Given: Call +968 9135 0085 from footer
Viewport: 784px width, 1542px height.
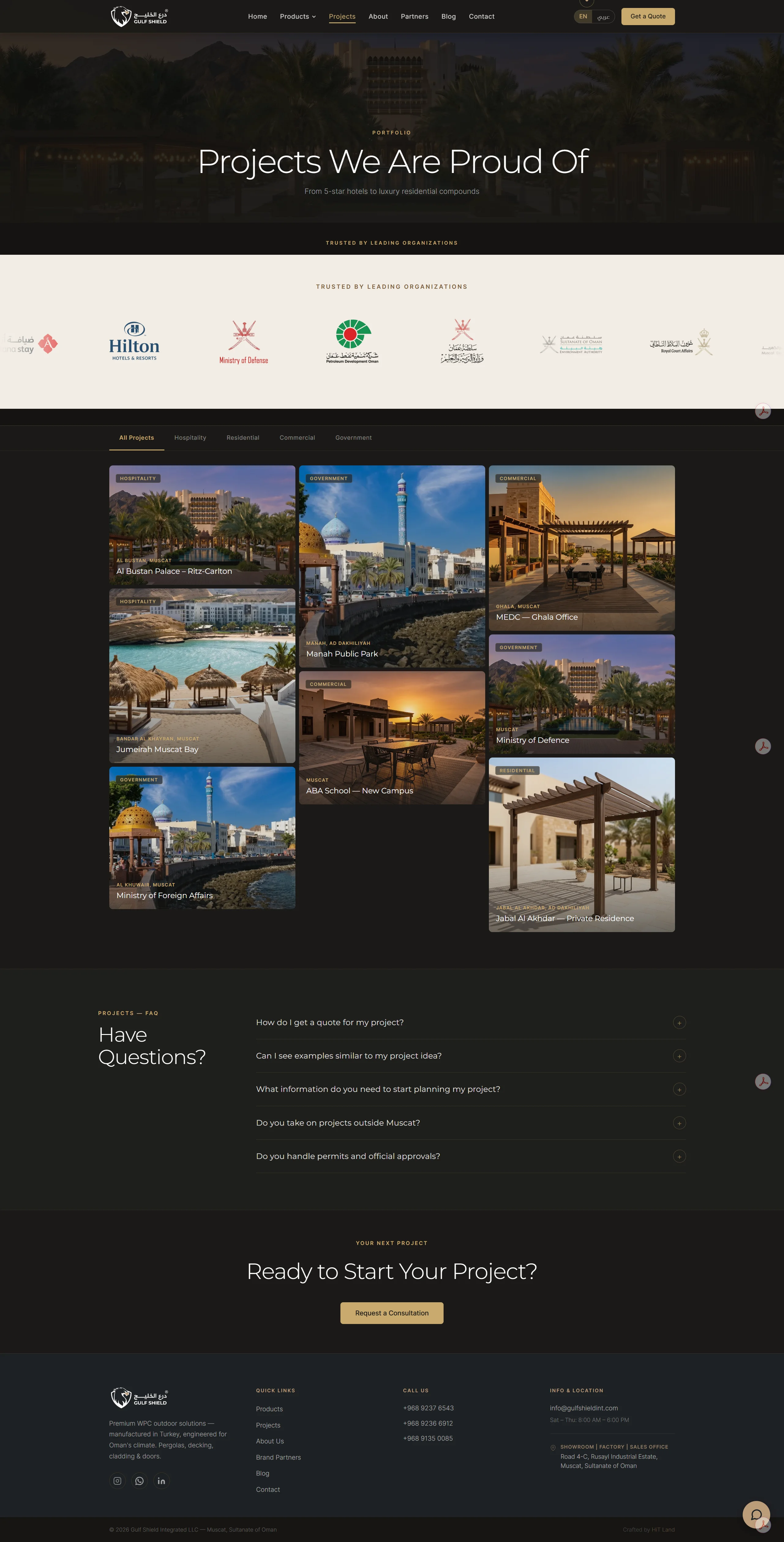Looking at the screenshot, I should coord(428,1438).
